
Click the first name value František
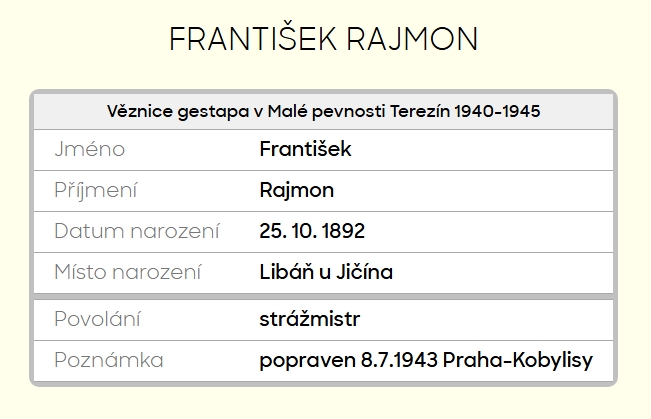305,150
